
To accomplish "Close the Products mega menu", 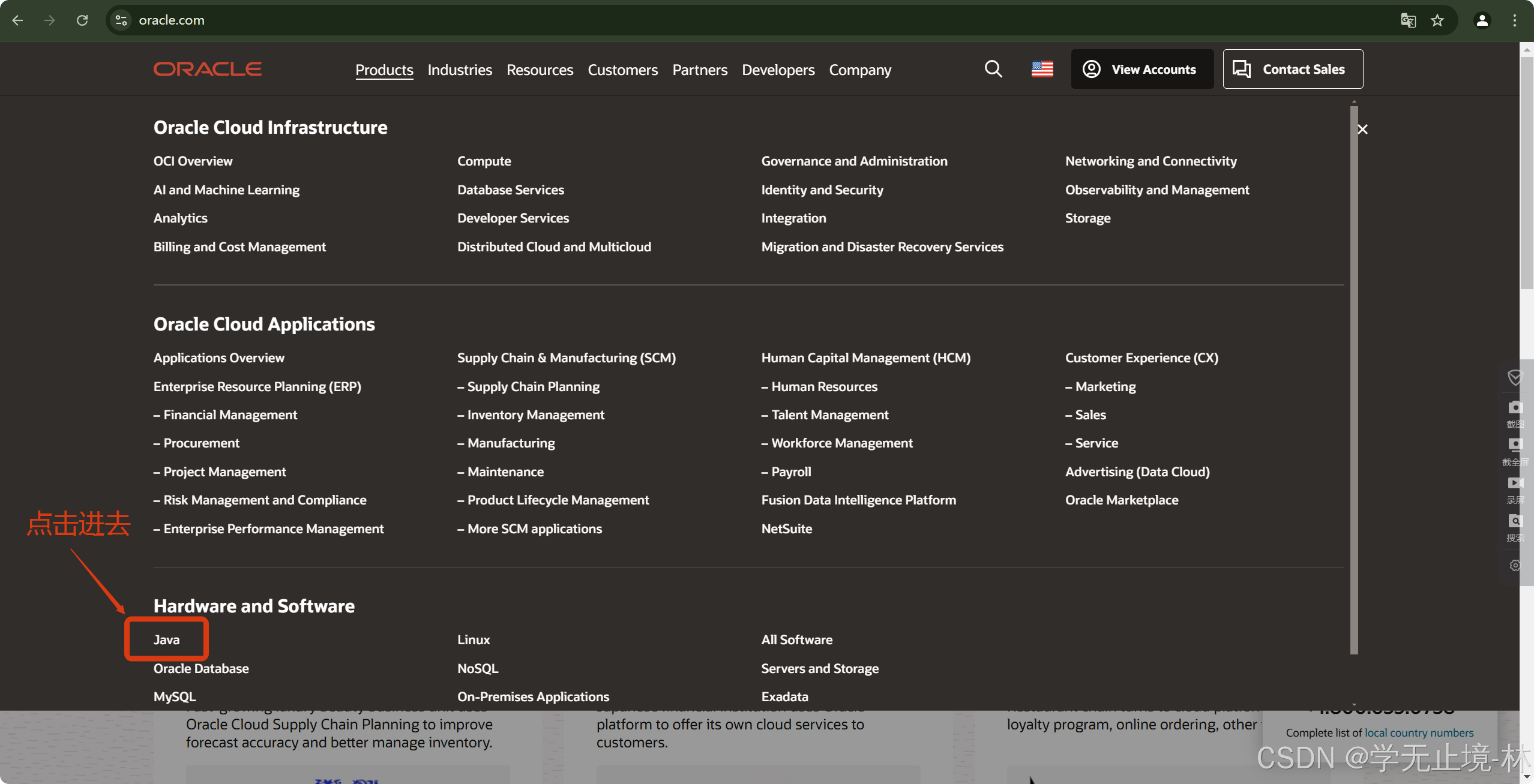I will [x=1362, y=129].
